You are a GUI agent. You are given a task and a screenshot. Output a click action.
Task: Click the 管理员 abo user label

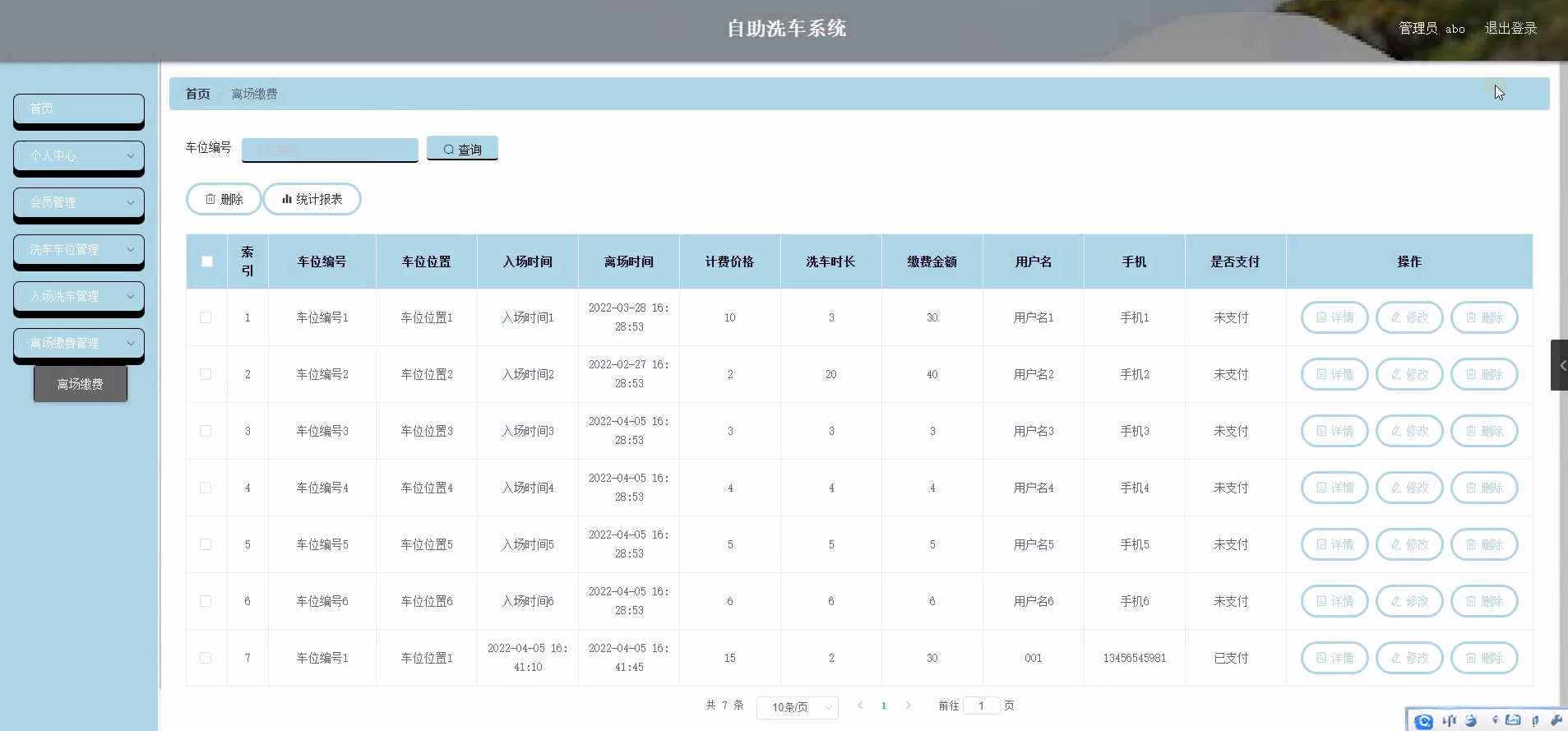point(1432,28)
